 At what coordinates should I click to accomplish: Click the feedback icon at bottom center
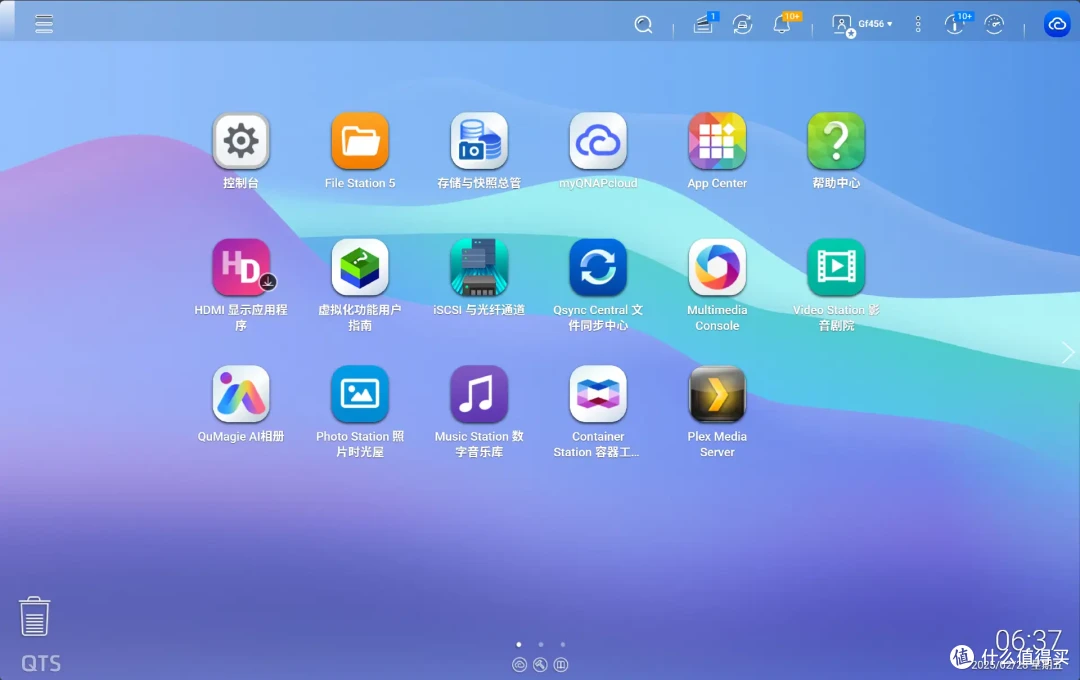point(561,665)
